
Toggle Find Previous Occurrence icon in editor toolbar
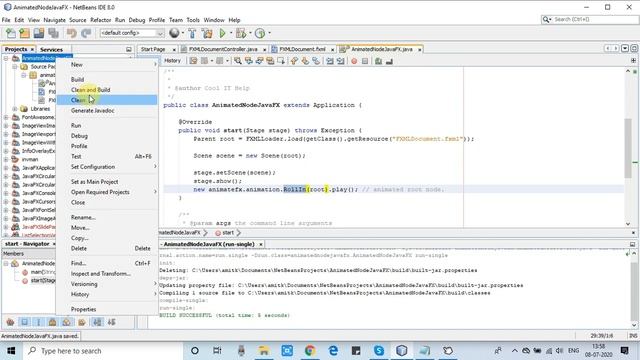249,61
